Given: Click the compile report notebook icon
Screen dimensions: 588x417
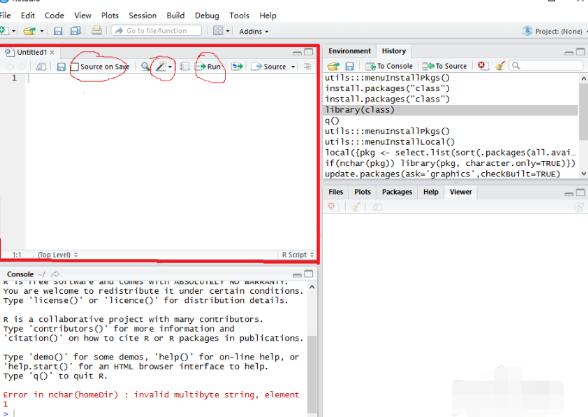Looking at the screenshot, I should (184, 67).
